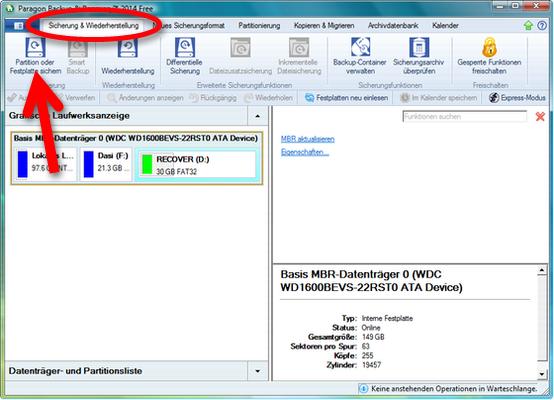Click the green home arrow icon

(x=528, y=25)
